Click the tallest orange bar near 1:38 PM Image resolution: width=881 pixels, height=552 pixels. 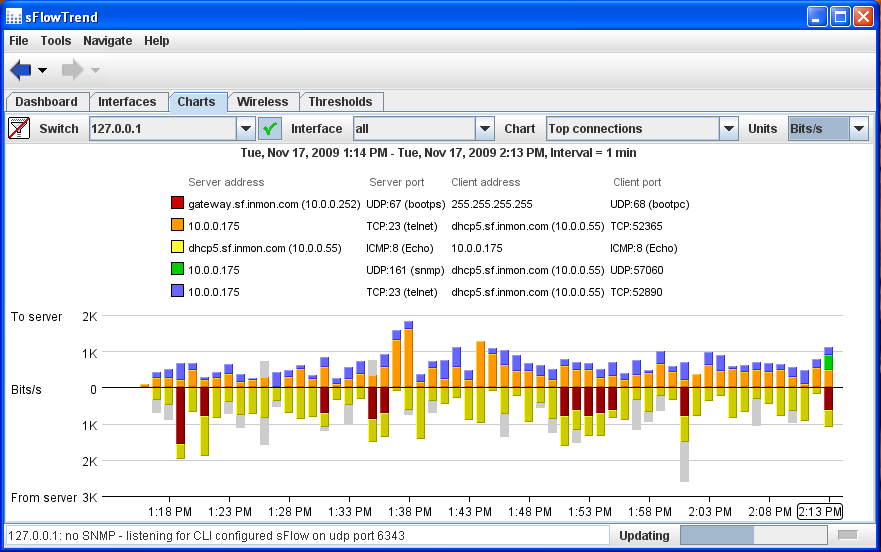408,358
